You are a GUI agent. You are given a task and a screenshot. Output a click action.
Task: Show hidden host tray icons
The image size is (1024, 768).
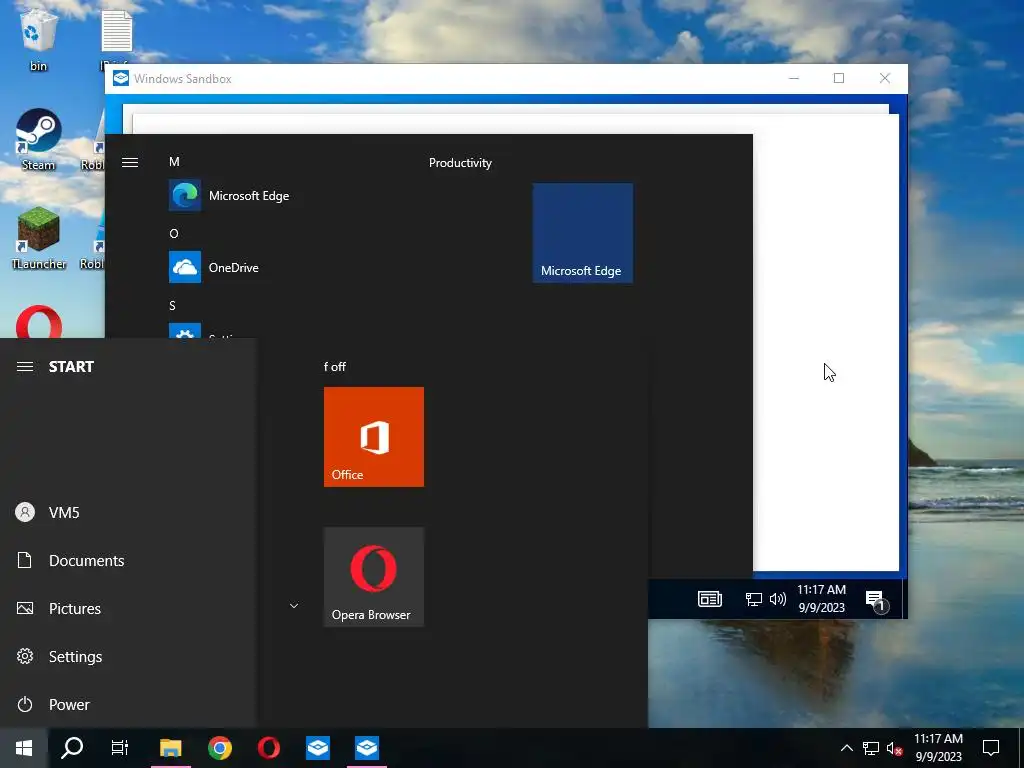[846, 748]
